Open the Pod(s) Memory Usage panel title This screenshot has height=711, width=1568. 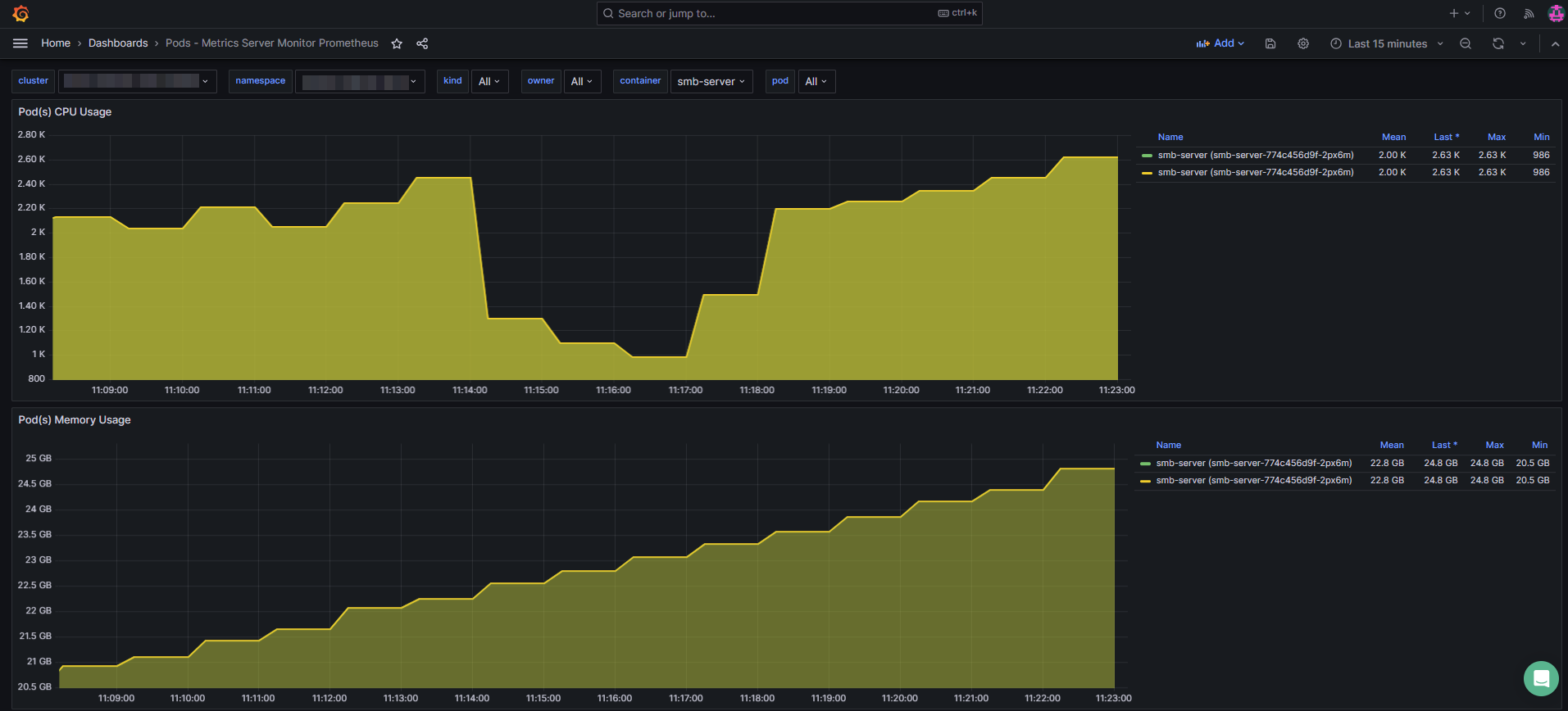tap(75, 420)
